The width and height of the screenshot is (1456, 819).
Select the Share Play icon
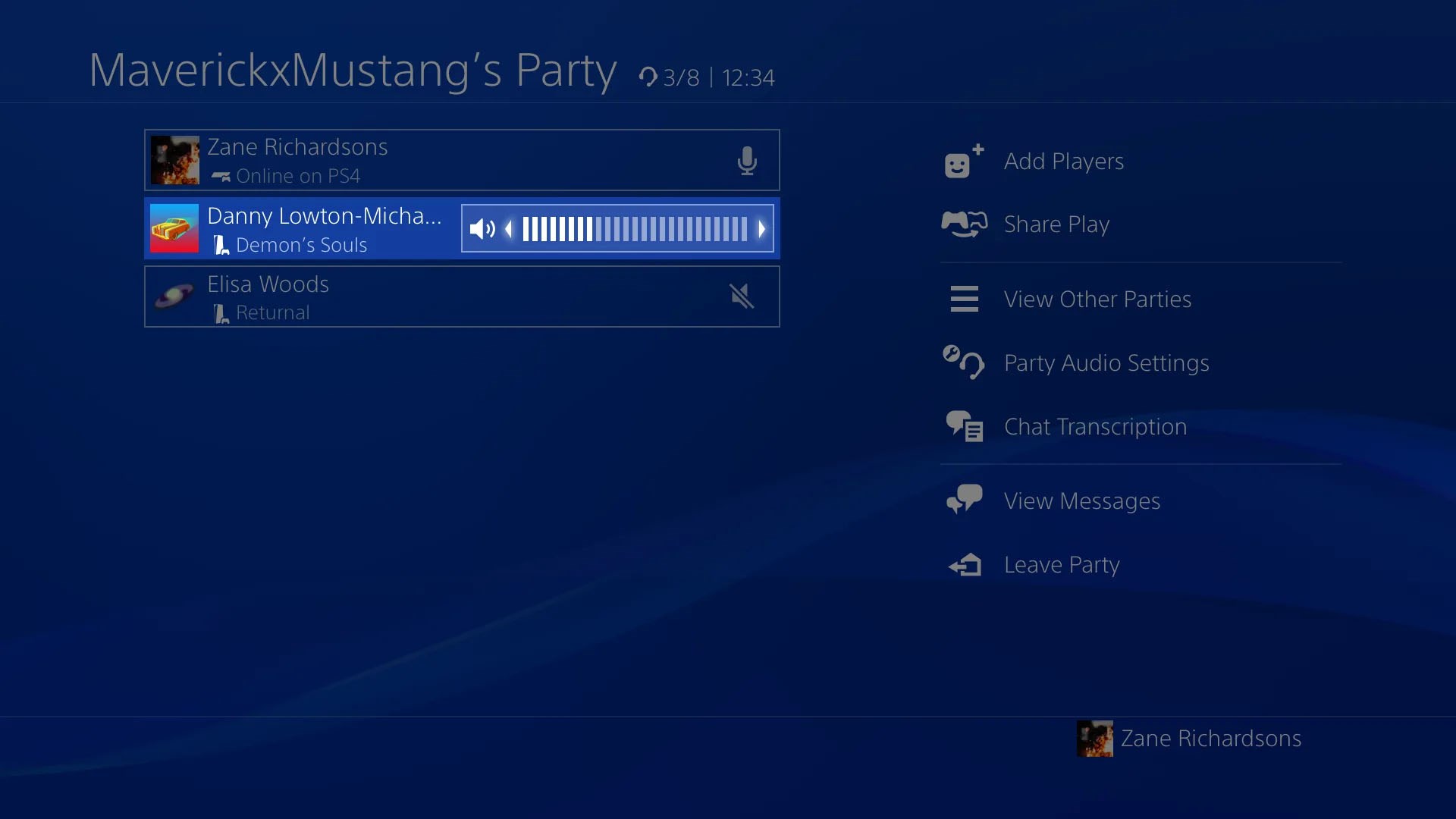click(962, 223)
